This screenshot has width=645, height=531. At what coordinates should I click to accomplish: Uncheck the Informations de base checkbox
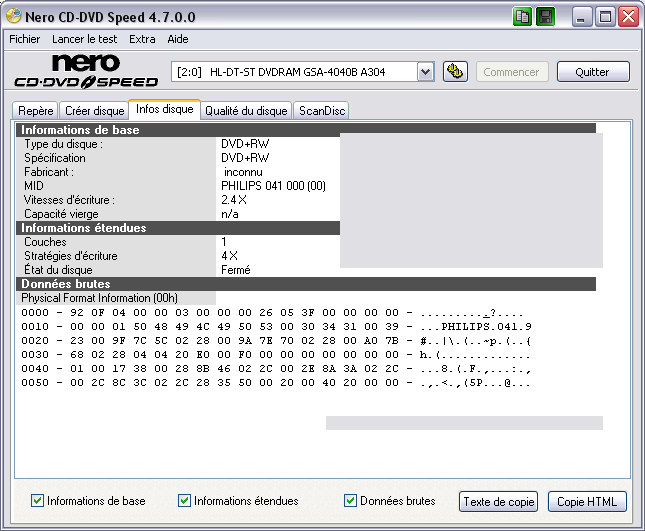click(38, 501)
